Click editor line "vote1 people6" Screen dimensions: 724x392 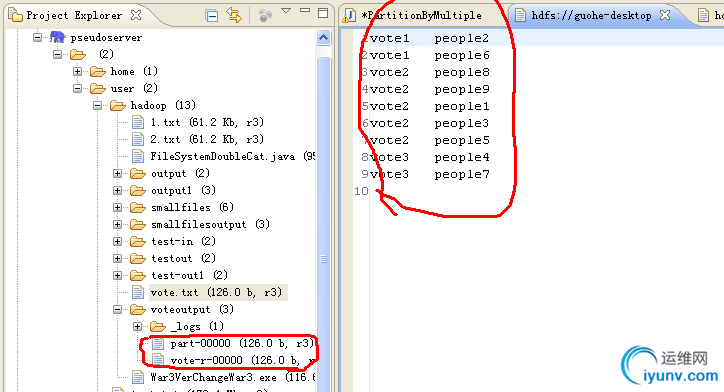[x=429, y=55]
